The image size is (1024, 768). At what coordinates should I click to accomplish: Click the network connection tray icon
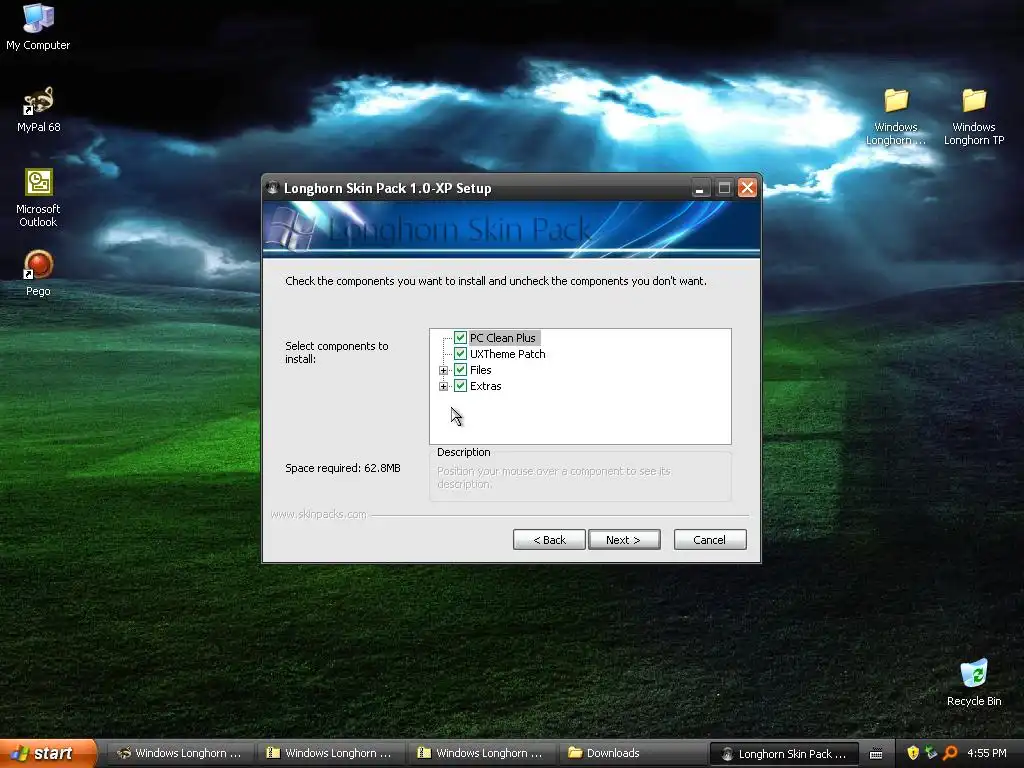(x=931, y=753)
